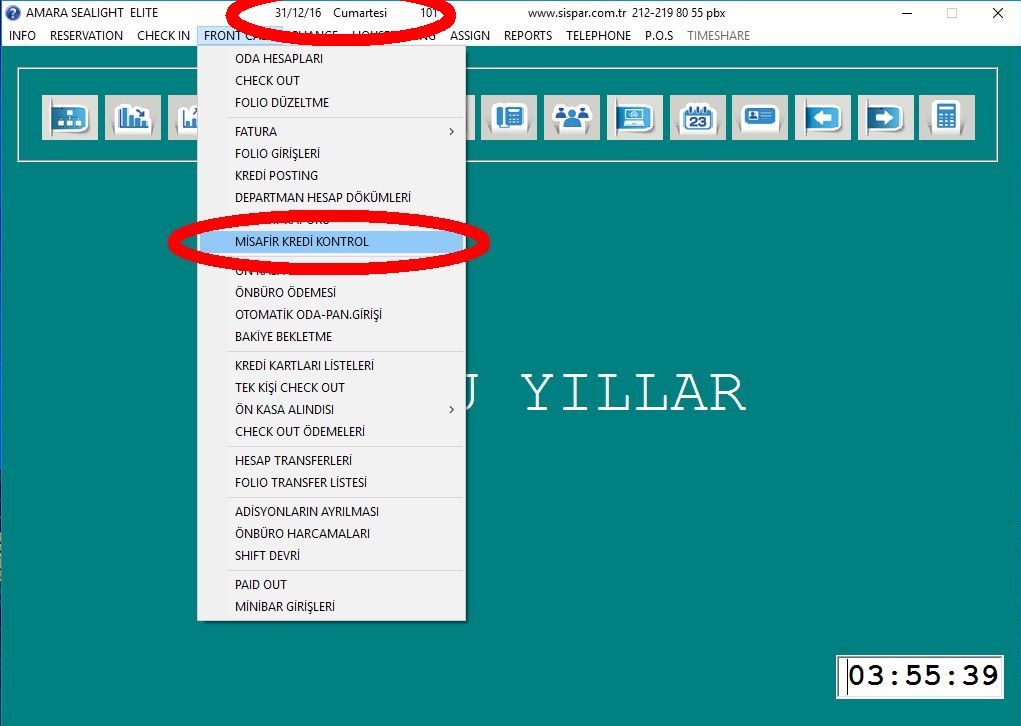This screenshot has height=726, width=1021.
Task: Open the RESERVATION menu
Action: pos(86,35)
